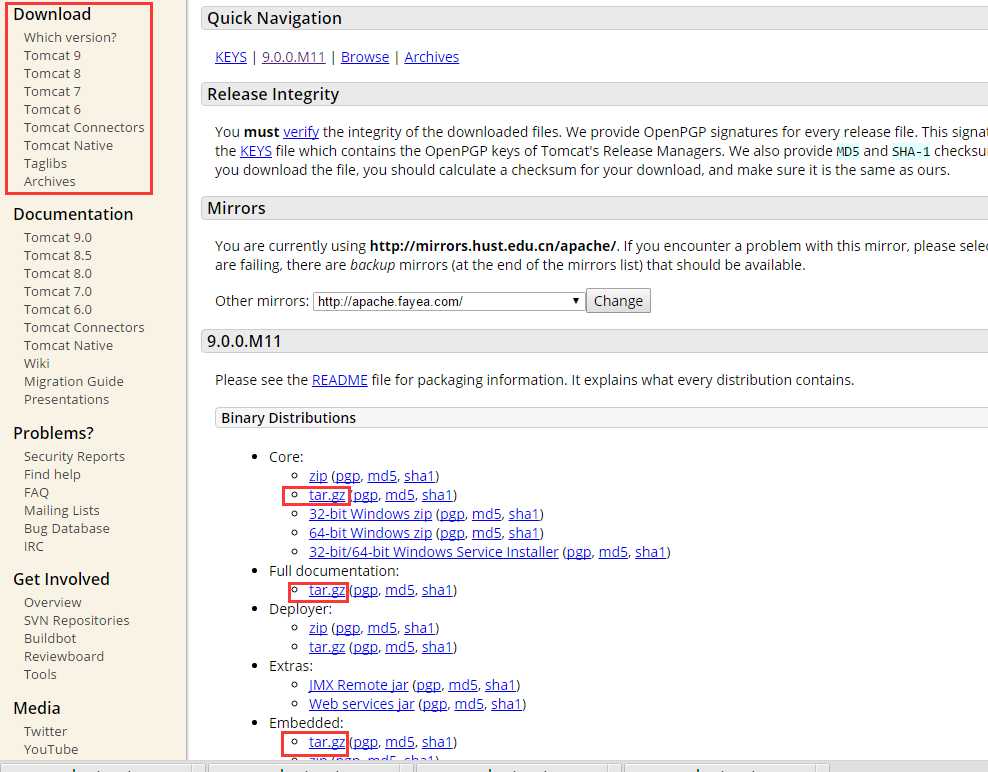988x772 pixels.
Task: Open Tomcat Connectors under Download
Action: 84,127
